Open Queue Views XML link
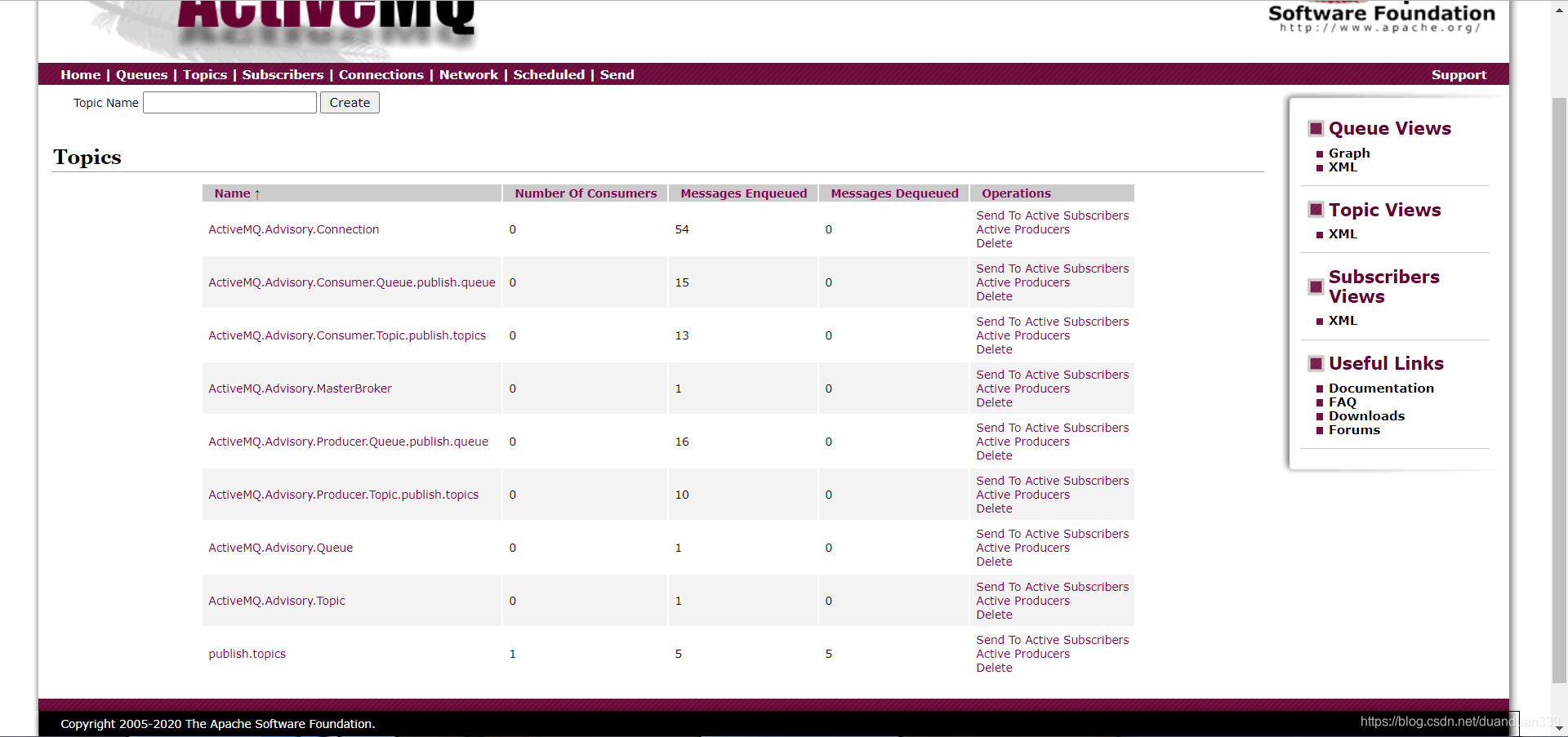 (x=1343, y=166)
